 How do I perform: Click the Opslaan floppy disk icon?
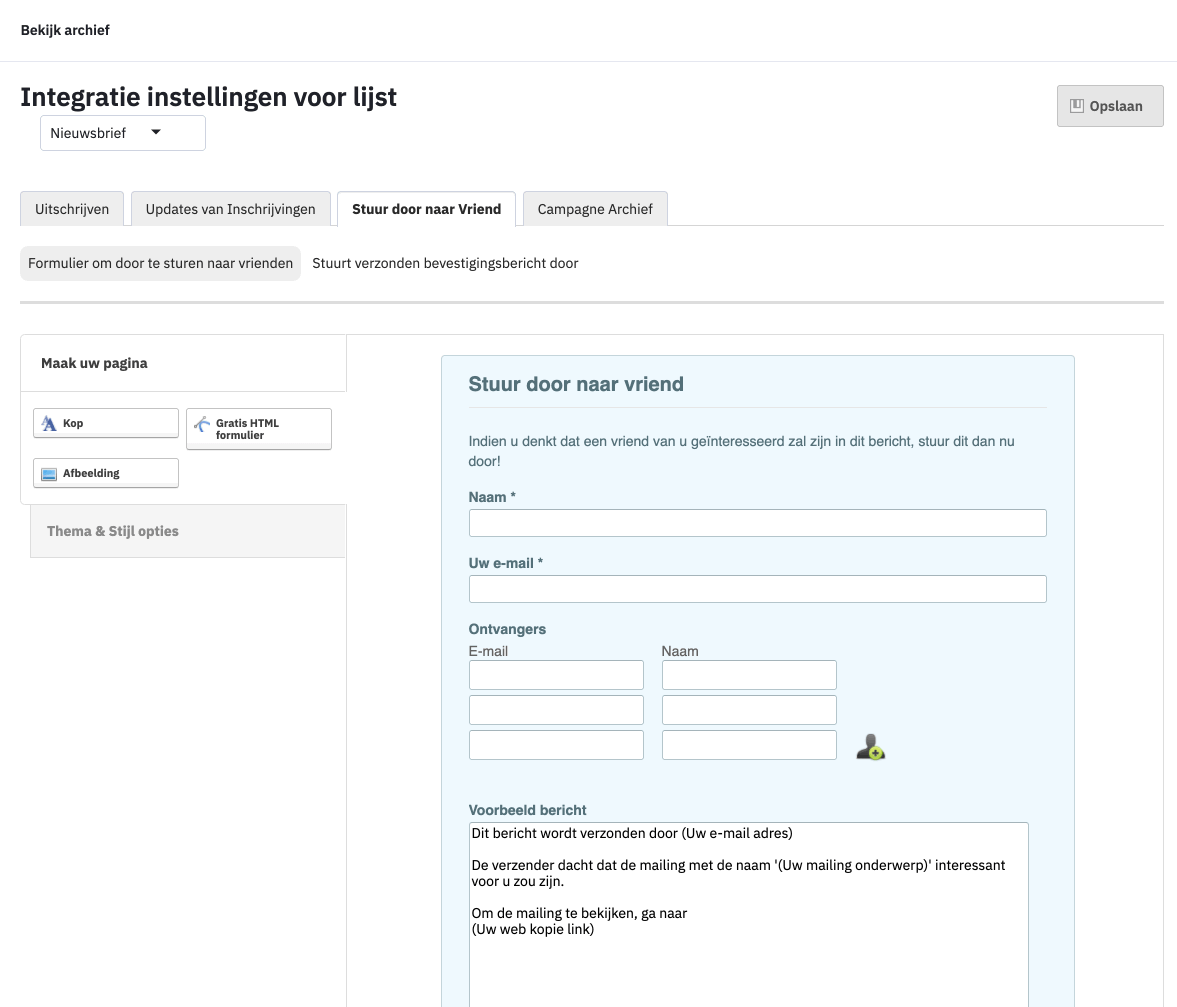(x=1076, y=106)
